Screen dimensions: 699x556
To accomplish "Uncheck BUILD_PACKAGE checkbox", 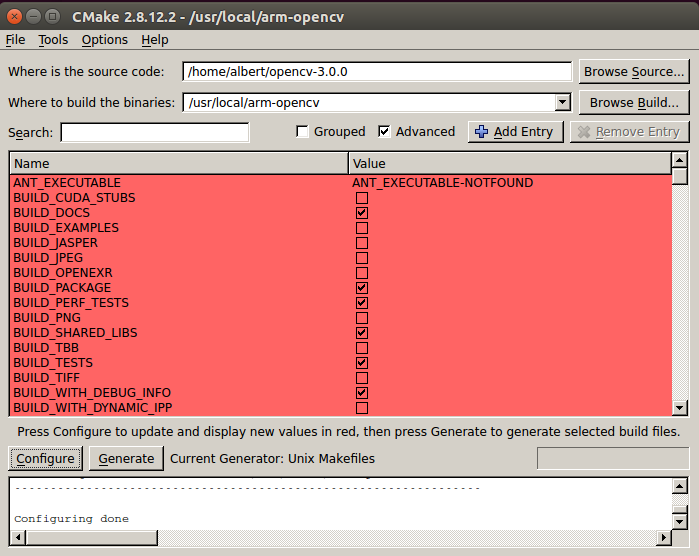I will 362,288.
